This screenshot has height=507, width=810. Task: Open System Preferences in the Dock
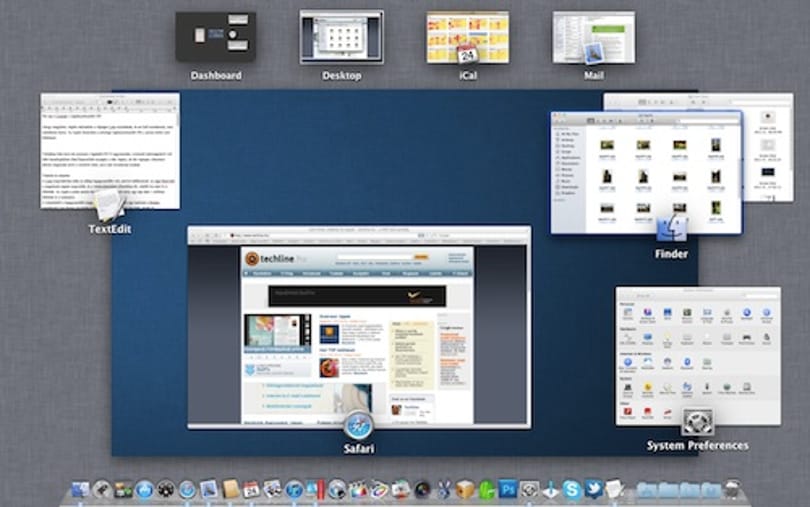pyautogui.click(x=529, y=489)
